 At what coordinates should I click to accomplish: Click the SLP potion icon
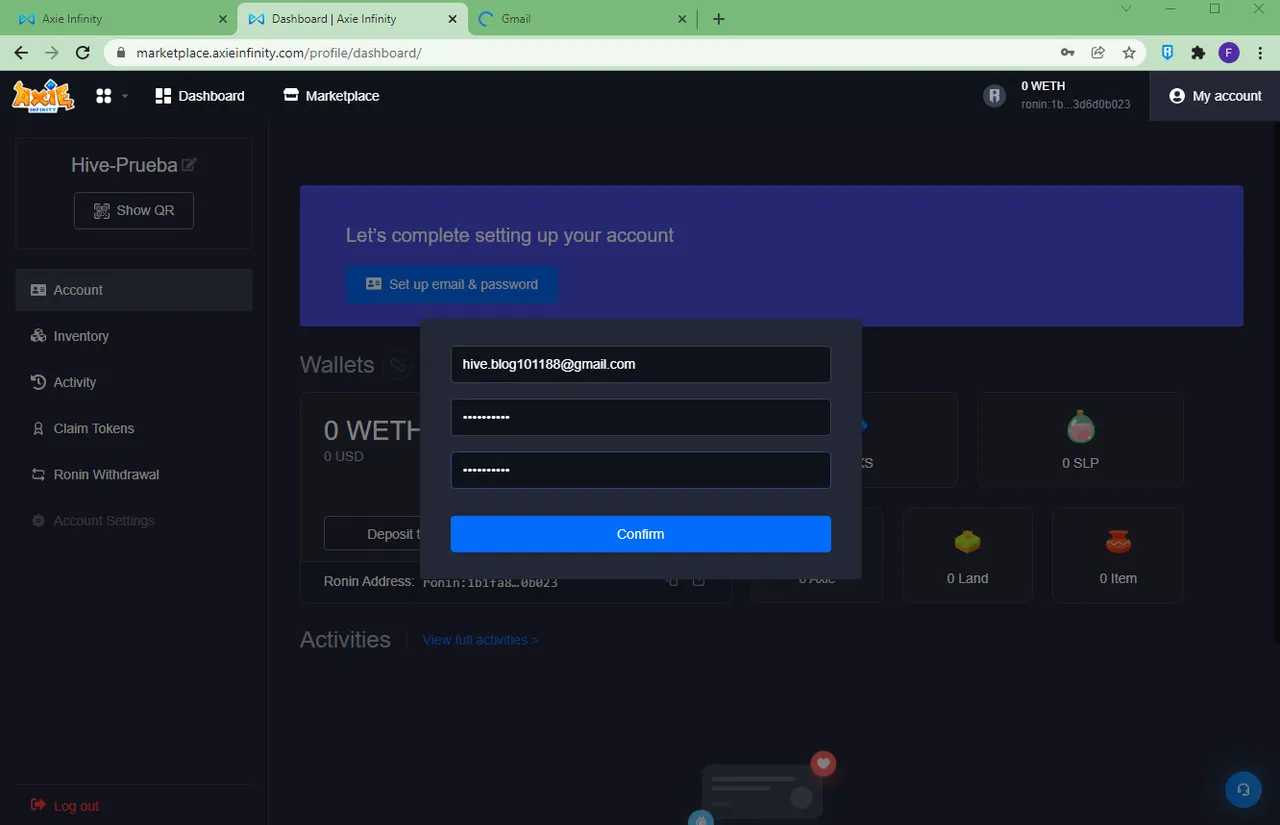click(1080, 427)
